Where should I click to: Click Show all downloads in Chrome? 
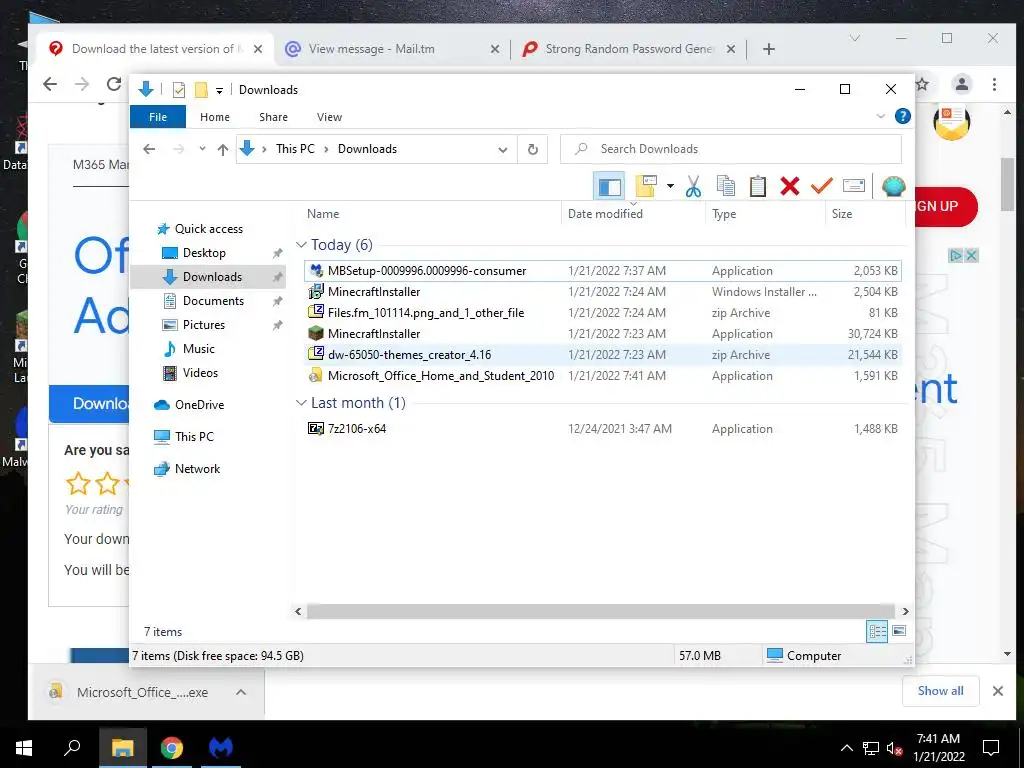coord(940,691)
